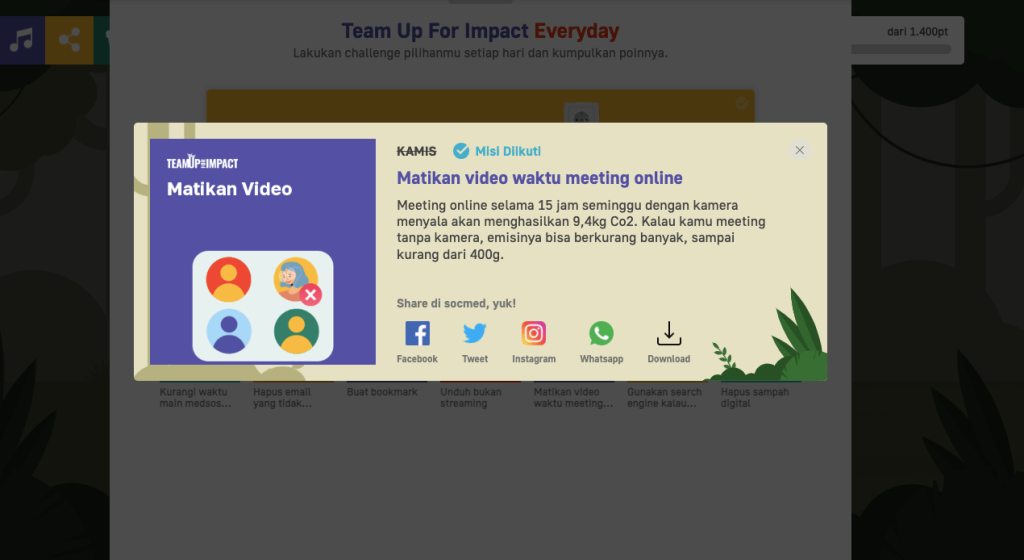Open the purple Matikan Video illustration
Viewport: 1024px width, 560px height.
263,251
